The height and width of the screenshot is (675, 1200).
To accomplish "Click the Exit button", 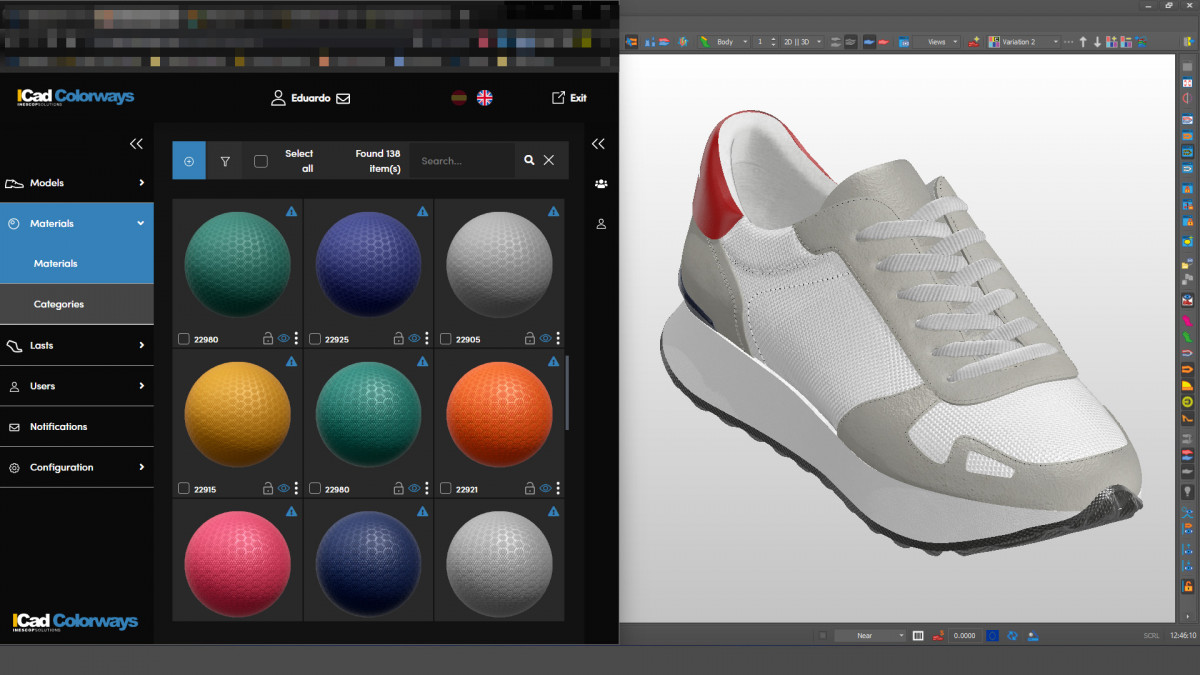I will 569,98.
